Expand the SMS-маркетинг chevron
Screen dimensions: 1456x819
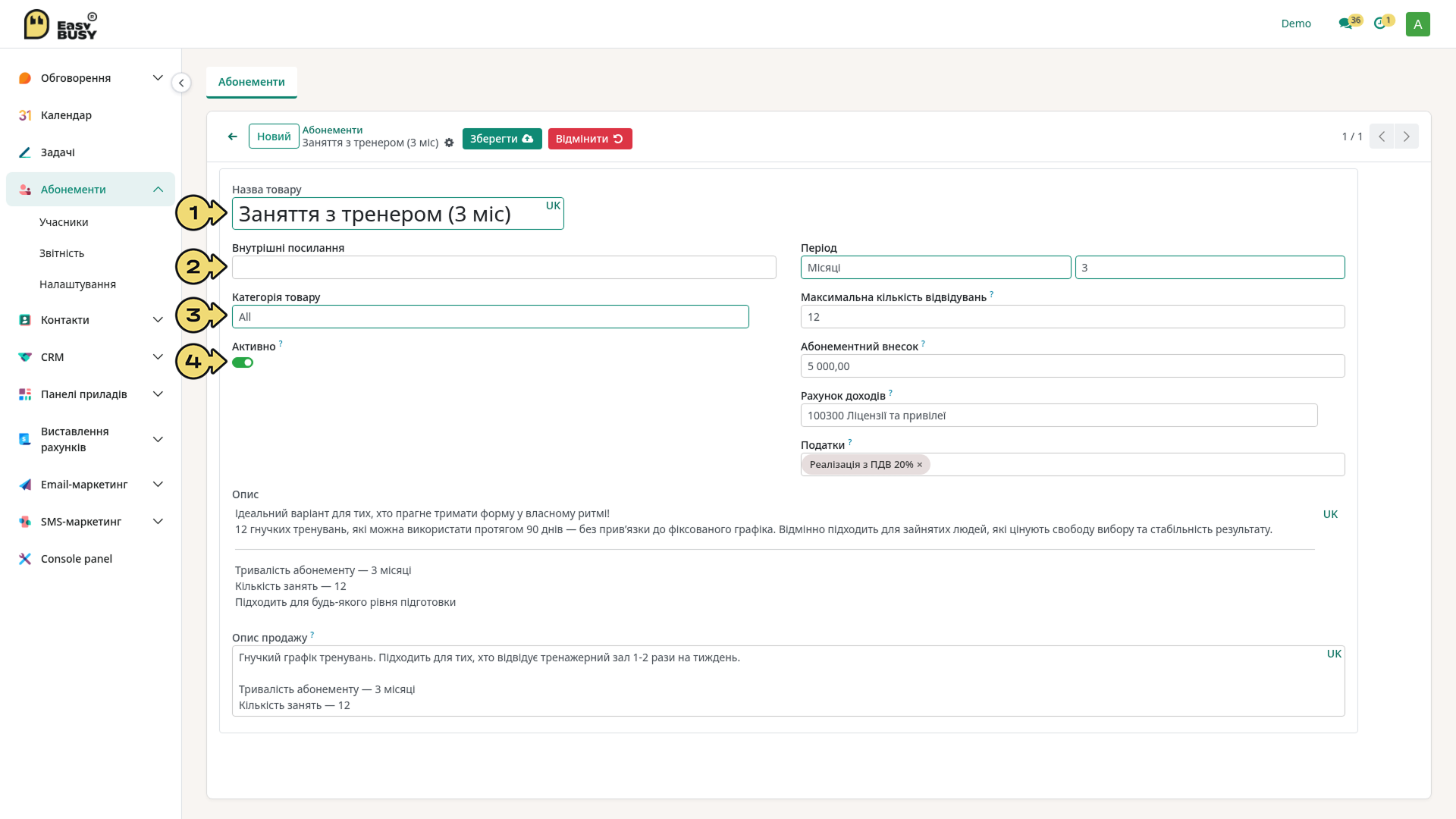click(x=158, y=522)
